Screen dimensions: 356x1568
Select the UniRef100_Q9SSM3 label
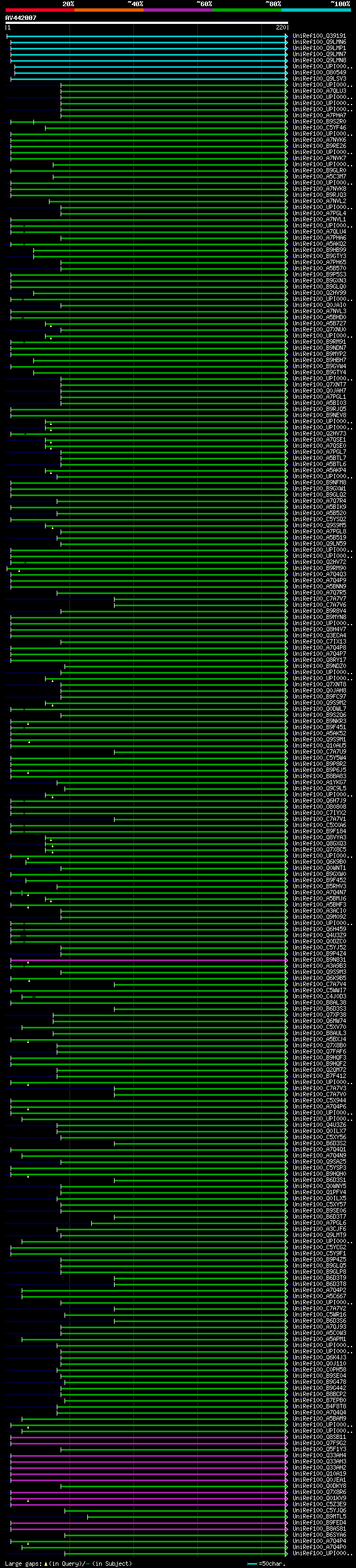[319, 972]
